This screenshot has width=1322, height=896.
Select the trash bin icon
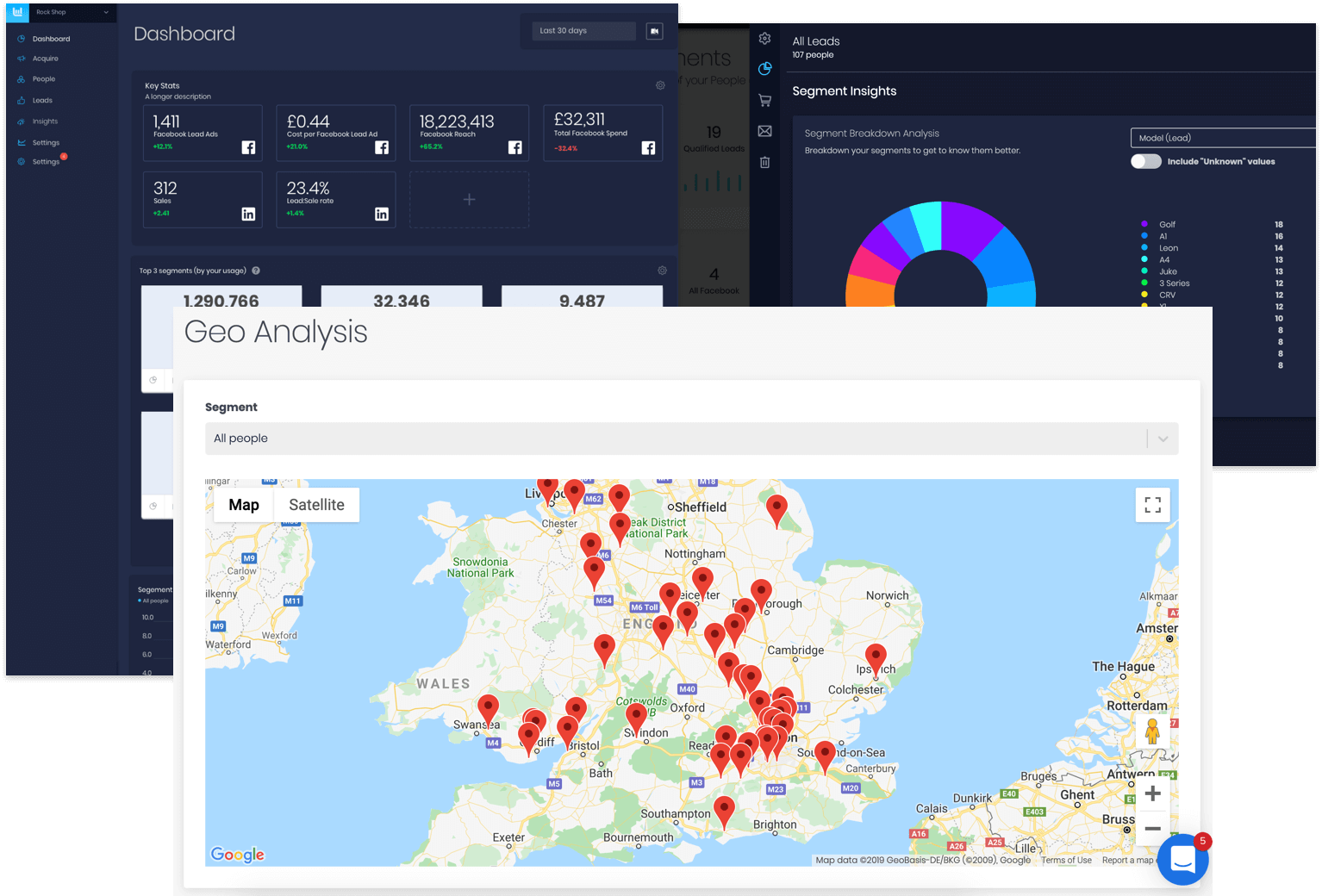click(x=764, y=162)
